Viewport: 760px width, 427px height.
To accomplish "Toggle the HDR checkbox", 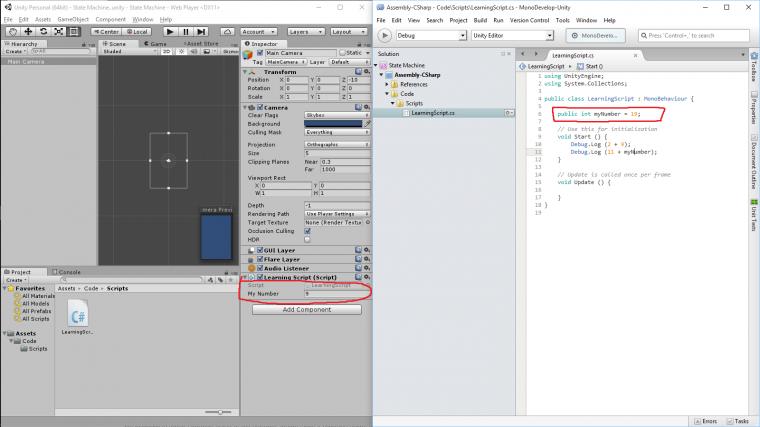I will coord(307,239).
